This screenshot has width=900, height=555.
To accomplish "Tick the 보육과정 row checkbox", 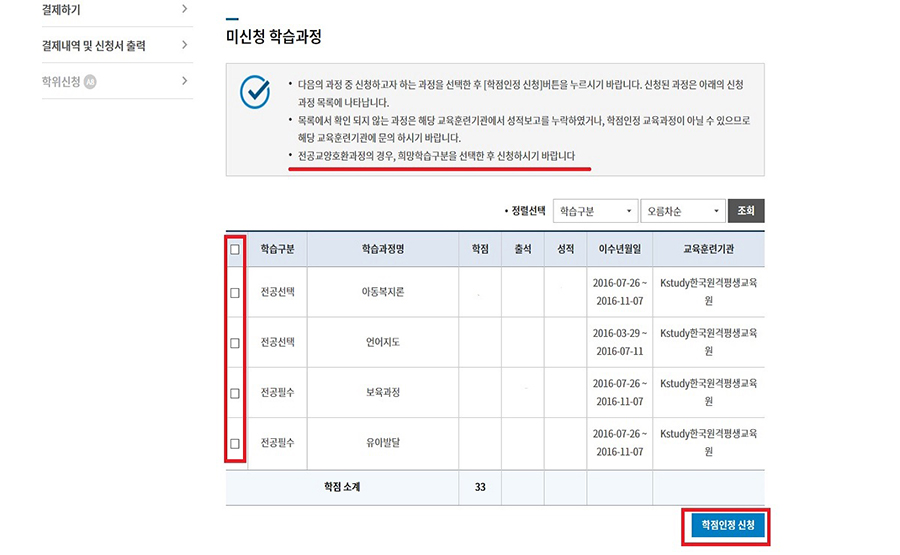I will (235, 393).
